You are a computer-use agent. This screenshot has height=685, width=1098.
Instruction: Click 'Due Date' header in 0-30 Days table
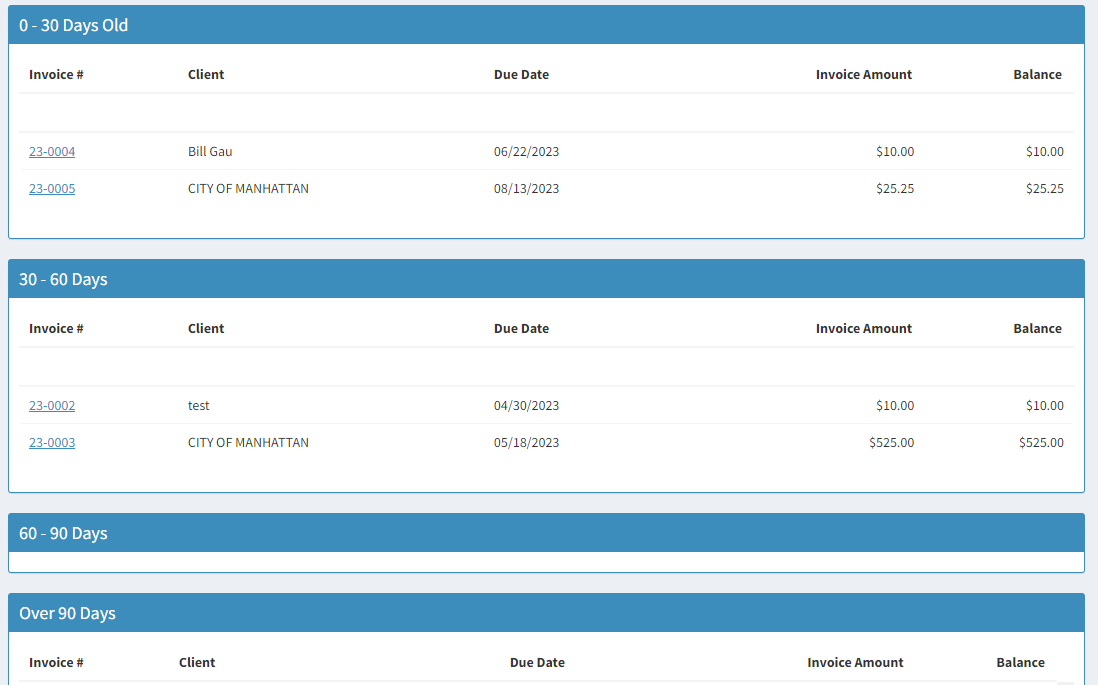521,74
